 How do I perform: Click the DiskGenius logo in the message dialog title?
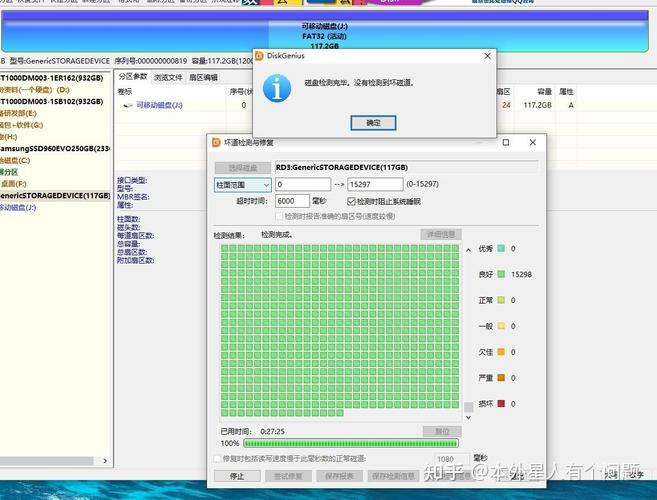coord(259,56)
